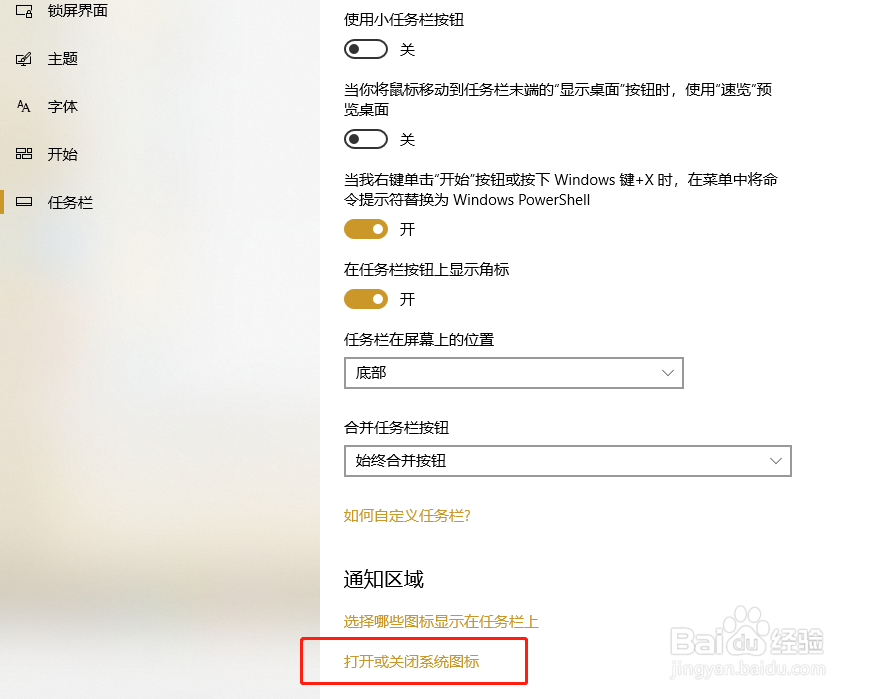Expand the combine taskbar buttons dropdown
The image size is (874, 699).
tap(568, 461)
